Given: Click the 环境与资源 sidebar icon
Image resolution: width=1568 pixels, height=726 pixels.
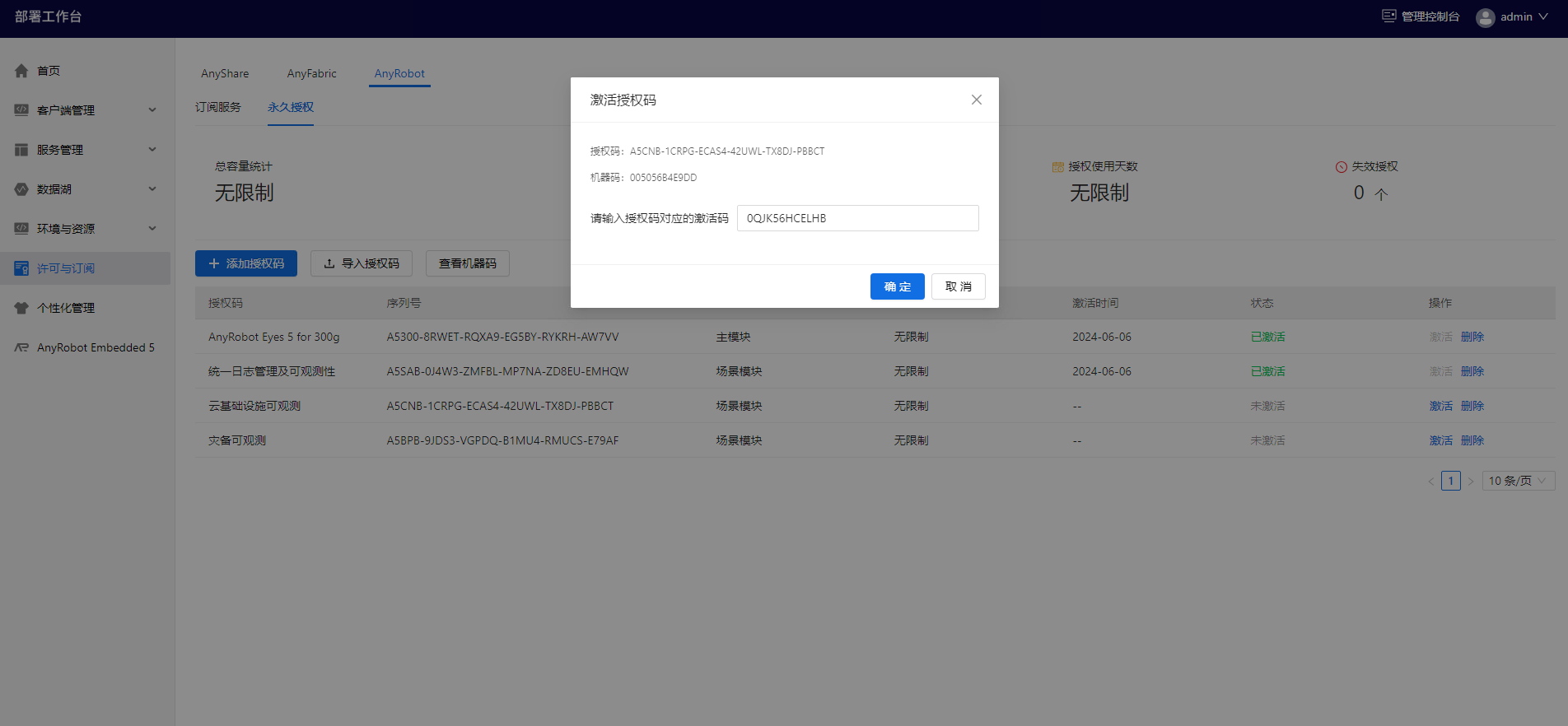Looking at the screenshot, I should pyautogui.click(x=21, y=229).
